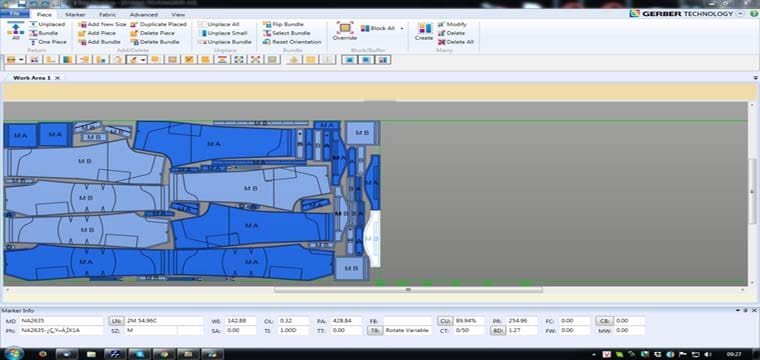Choose Unplace All

tap(219, 24)
